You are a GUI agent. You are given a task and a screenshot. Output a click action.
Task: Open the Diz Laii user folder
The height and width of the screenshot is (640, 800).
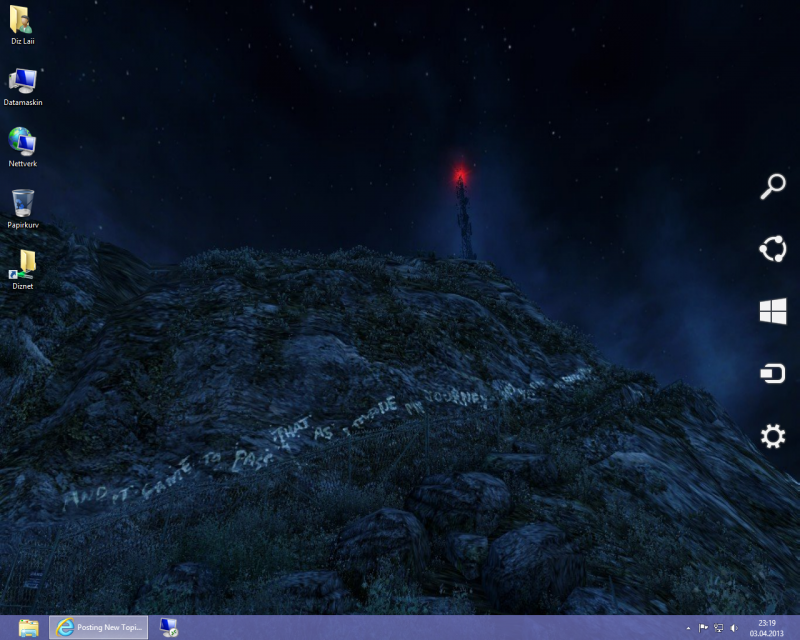point(22,24)
